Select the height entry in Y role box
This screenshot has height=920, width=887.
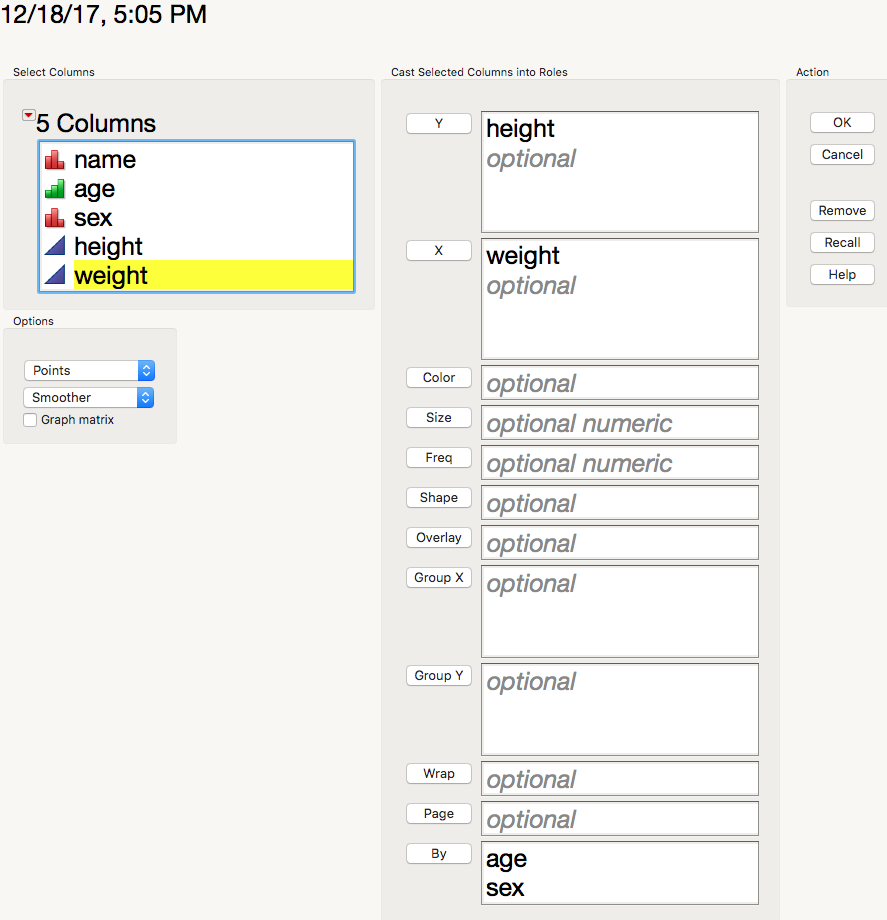pyautogui.click(x=520, y=129)
